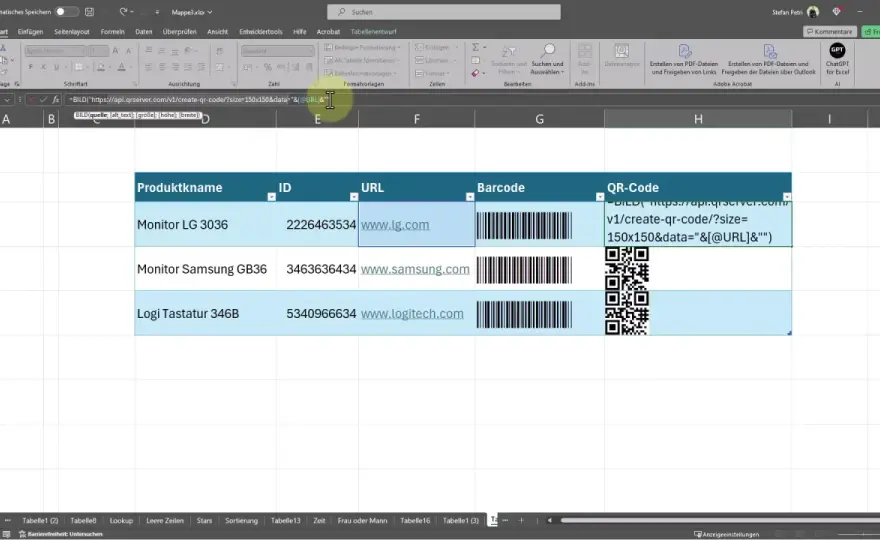Redo the last action
The height and width of the screenshot is (540, 880).
[123, 11]
